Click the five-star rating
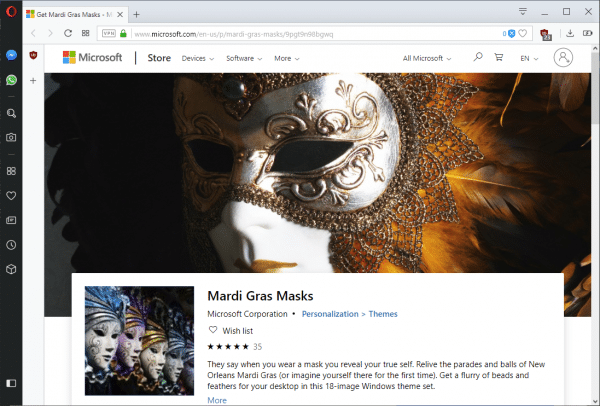 (x=228, y=347)
